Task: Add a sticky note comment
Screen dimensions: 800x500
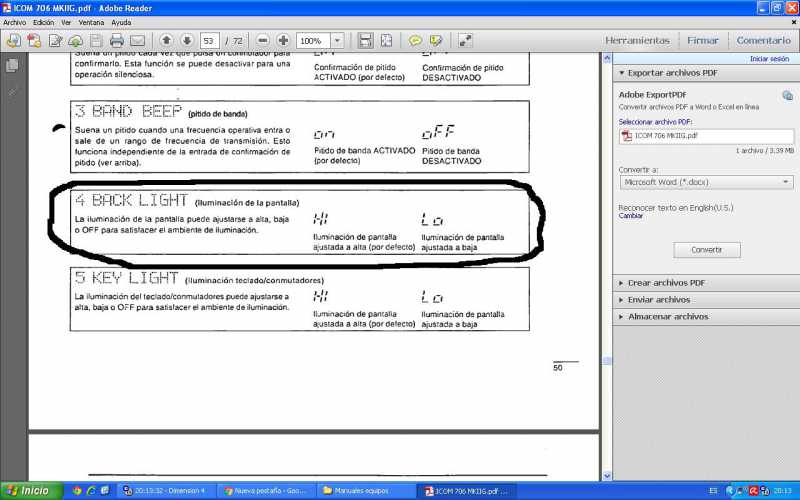Action: tap(415, 41)
